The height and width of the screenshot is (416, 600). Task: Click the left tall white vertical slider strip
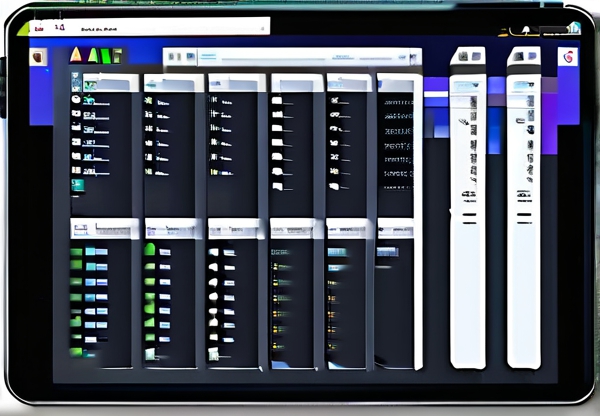(468, 220)
